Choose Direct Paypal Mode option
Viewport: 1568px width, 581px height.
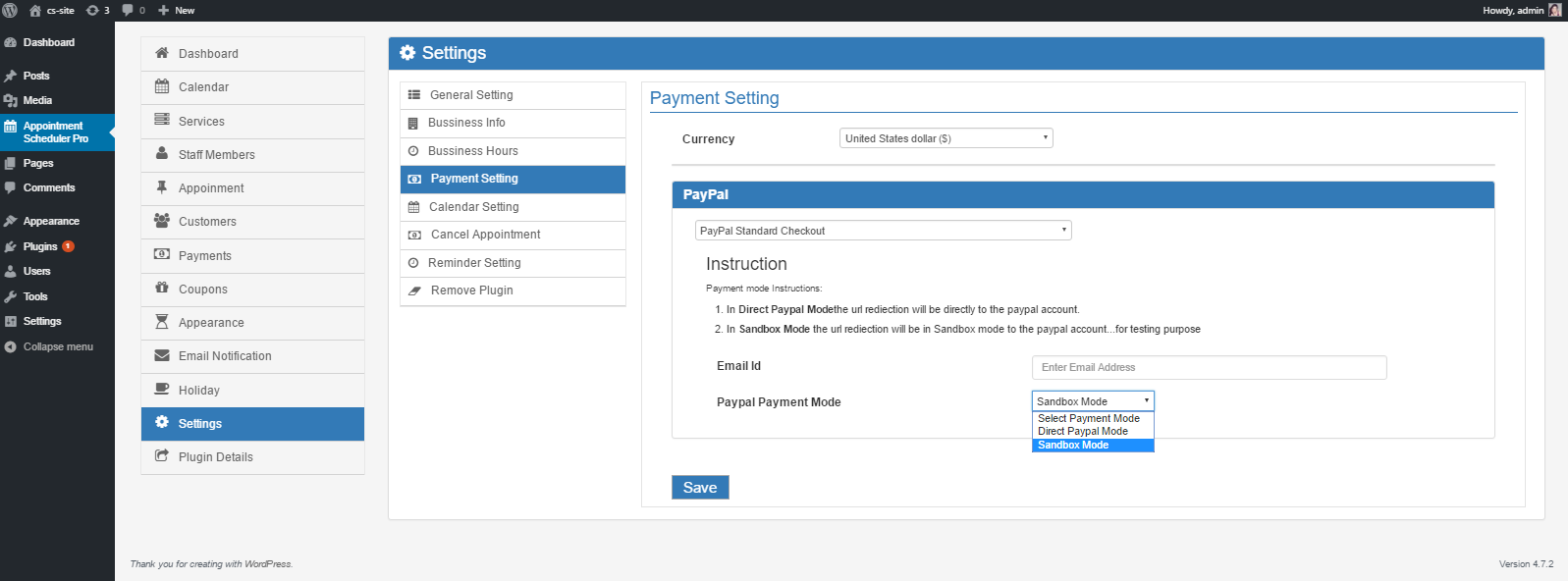1083,432
